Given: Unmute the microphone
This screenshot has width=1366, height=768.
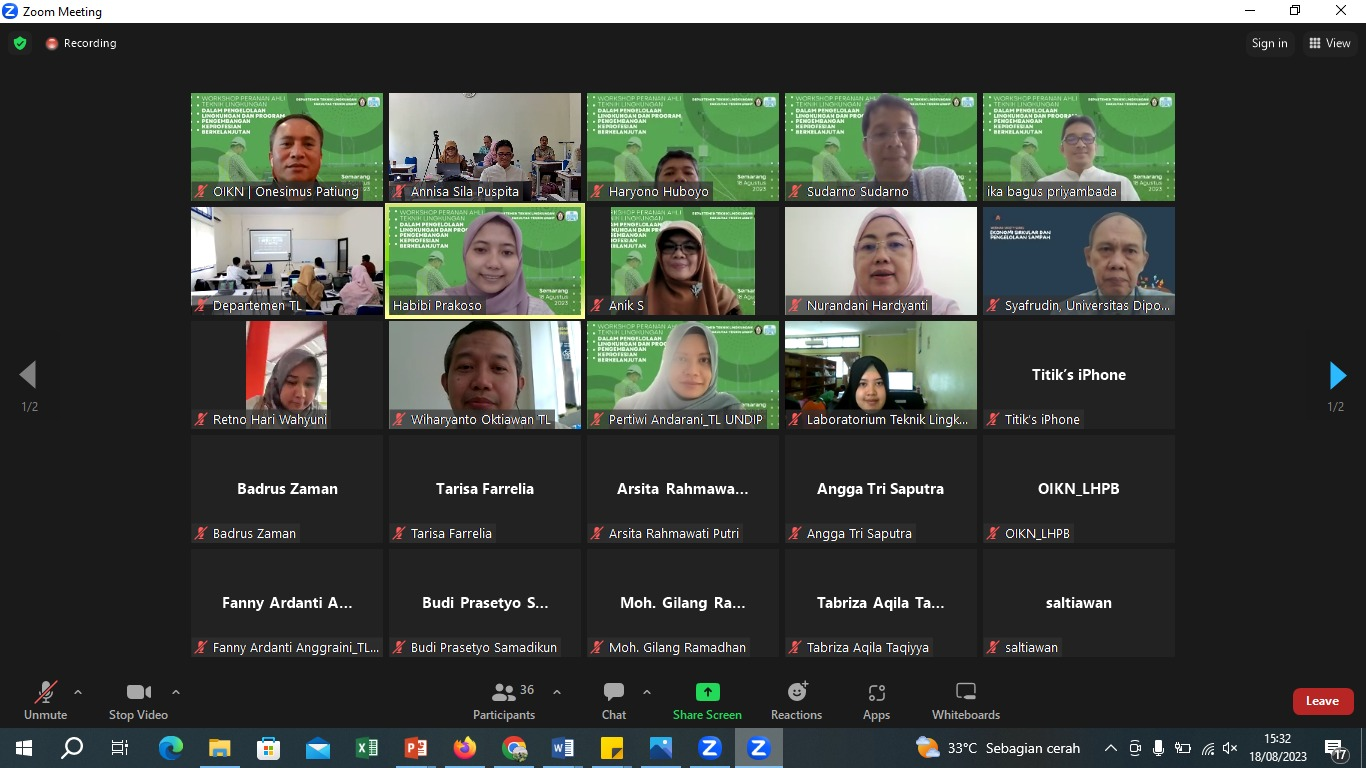Looking at the screenshot, I should tap(45, 700).
